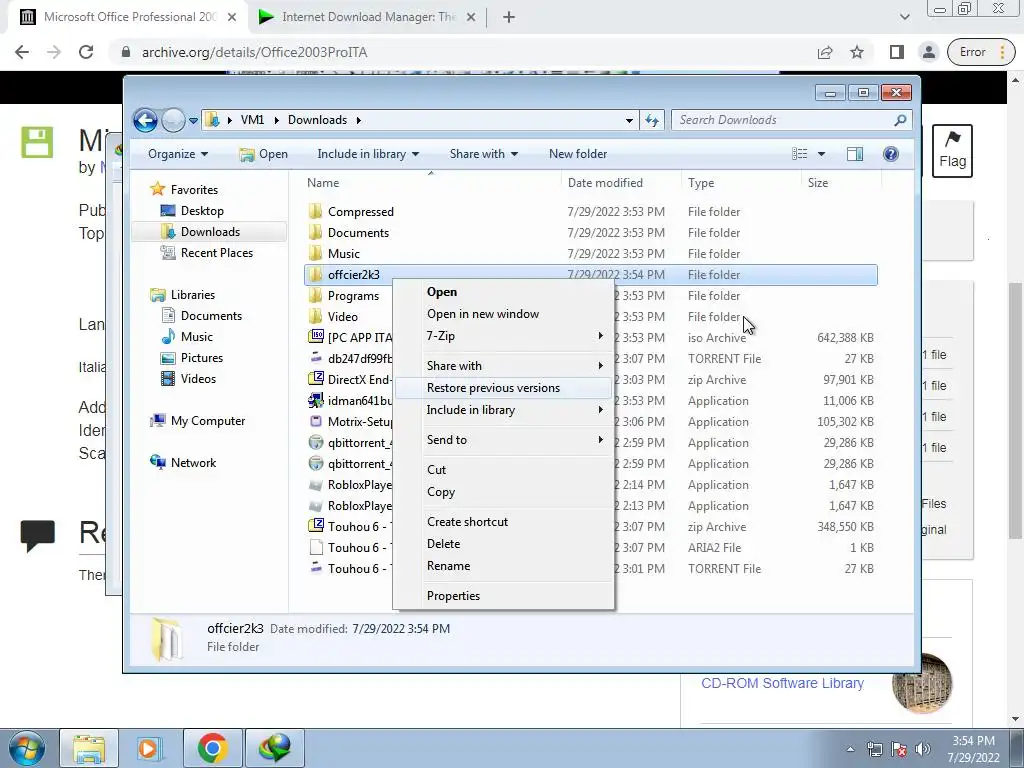Select the DirectX End zip icon
Screen dimensions: 1024x768
pyautogui.click(x=315, y=379)
